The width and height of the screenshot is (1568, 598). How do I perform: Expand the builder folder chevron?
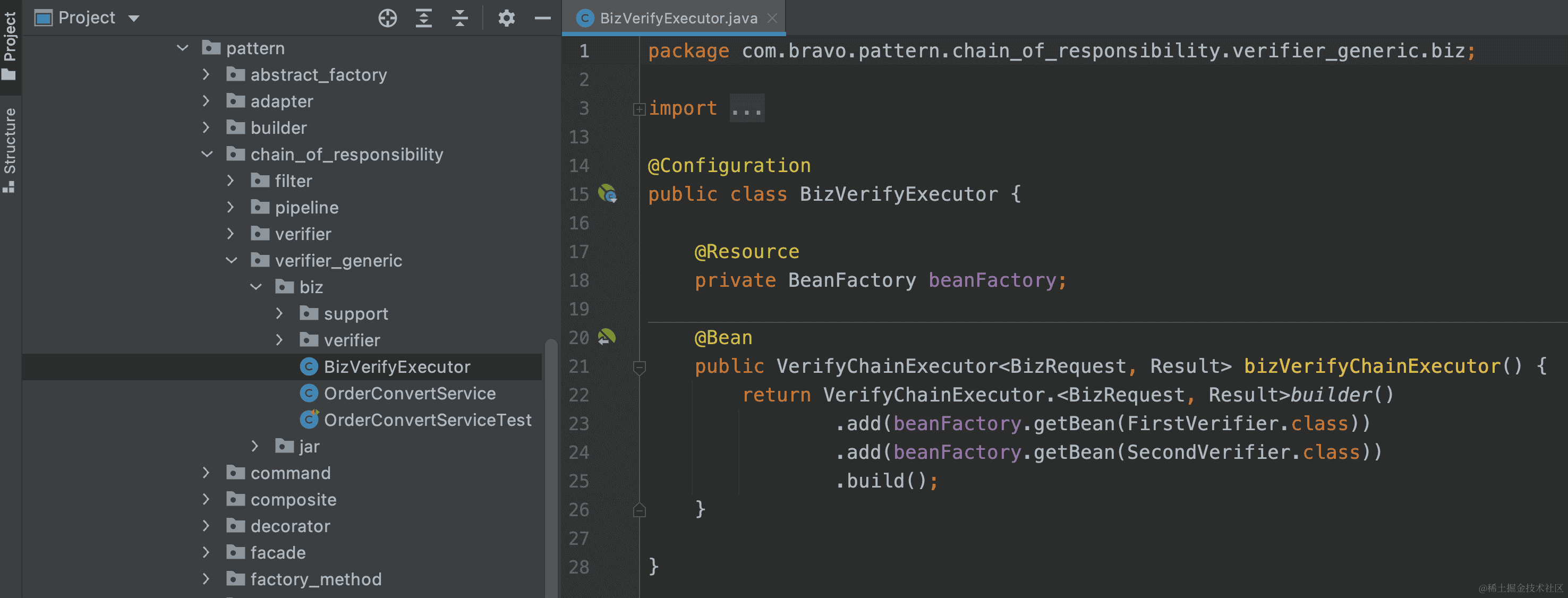tap(206, 128)
